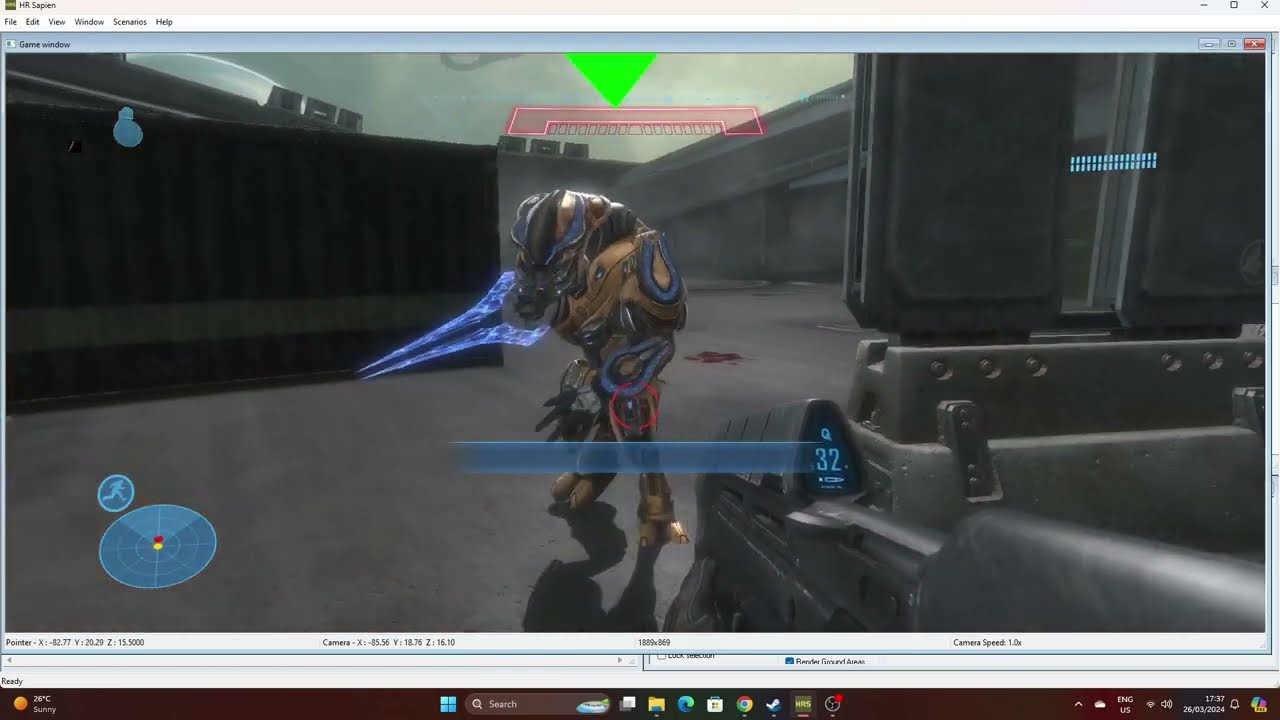This screenshot has height=720, width=1280.
Task: Open the notifications bell
Action: tap(1235, 704)
